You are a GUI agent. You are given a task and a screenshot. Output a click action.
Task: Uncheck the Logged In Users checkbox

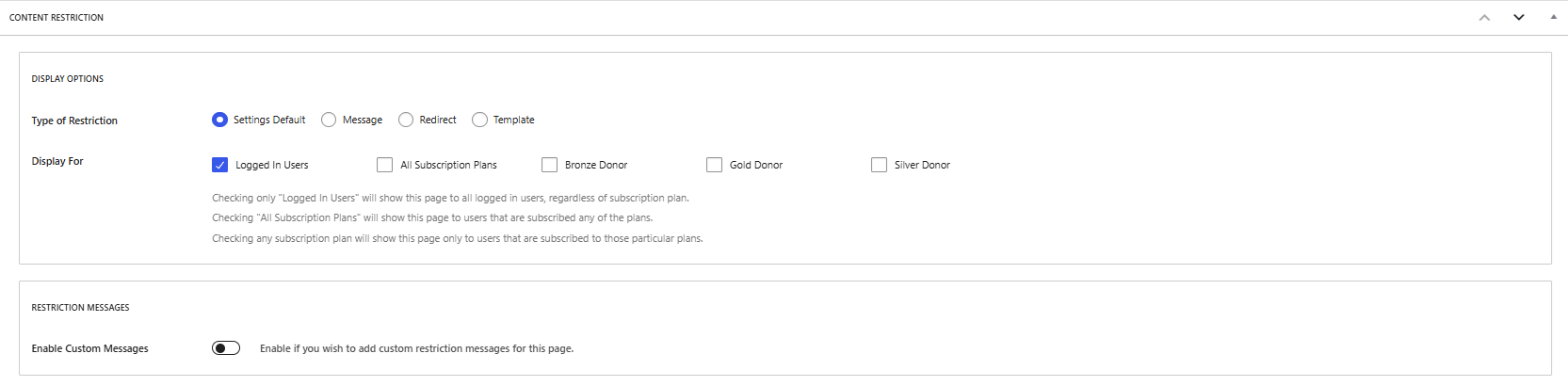click(x=220, y=165)
